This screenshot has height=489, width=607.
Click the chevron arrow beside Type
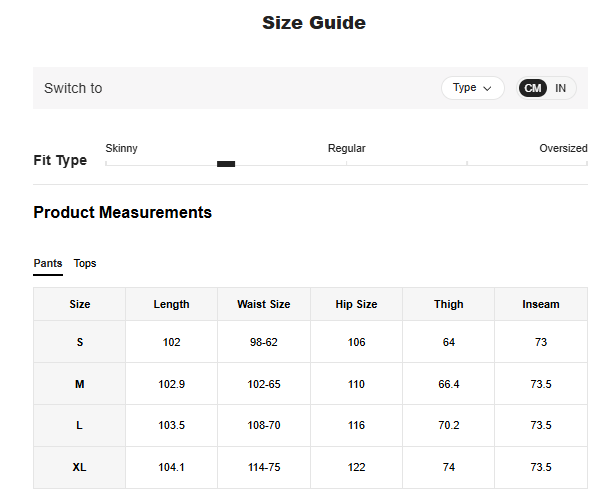click(x=487, y=88)
